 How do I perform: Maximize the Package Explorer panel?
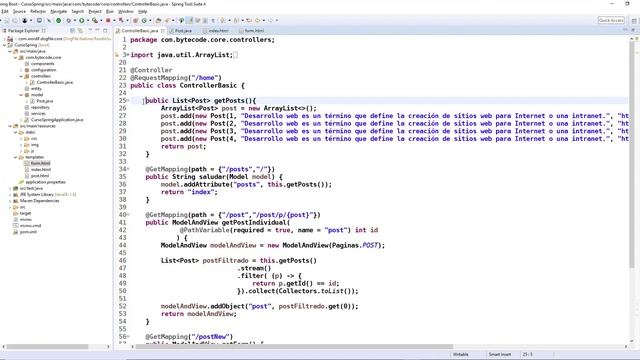[105, 31]
